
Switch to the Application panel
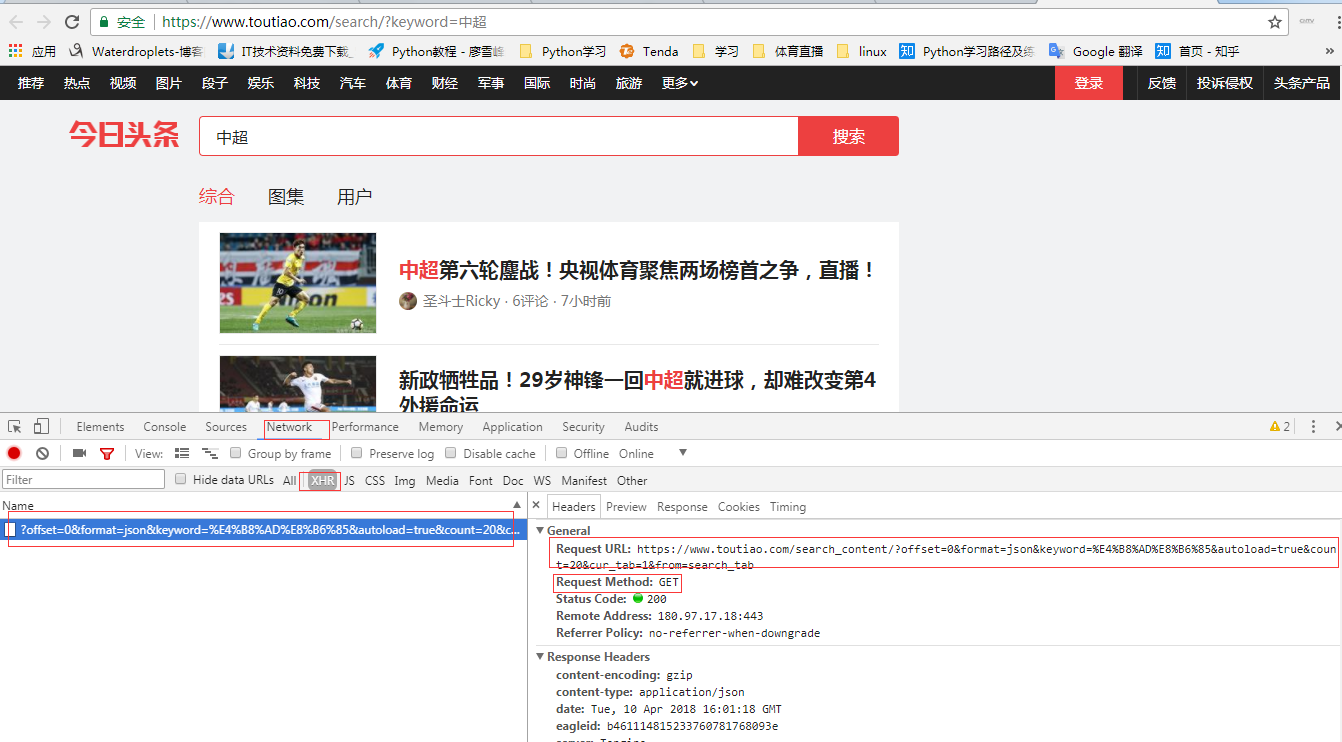(512, 427)
